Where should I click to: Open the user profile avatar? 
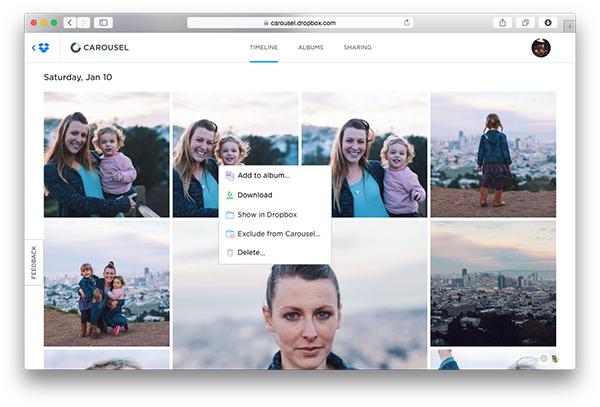541,48
